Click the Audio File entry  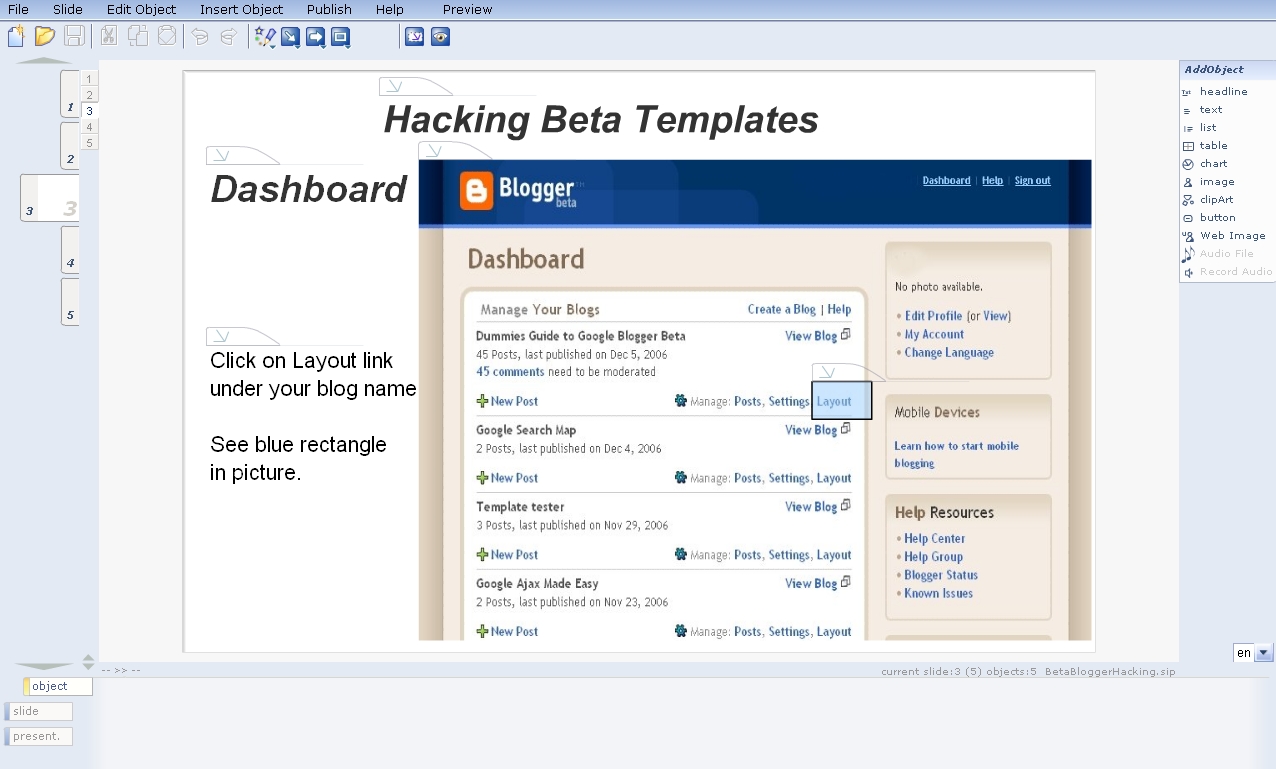pyautogui.click(x=1226, y=253)
